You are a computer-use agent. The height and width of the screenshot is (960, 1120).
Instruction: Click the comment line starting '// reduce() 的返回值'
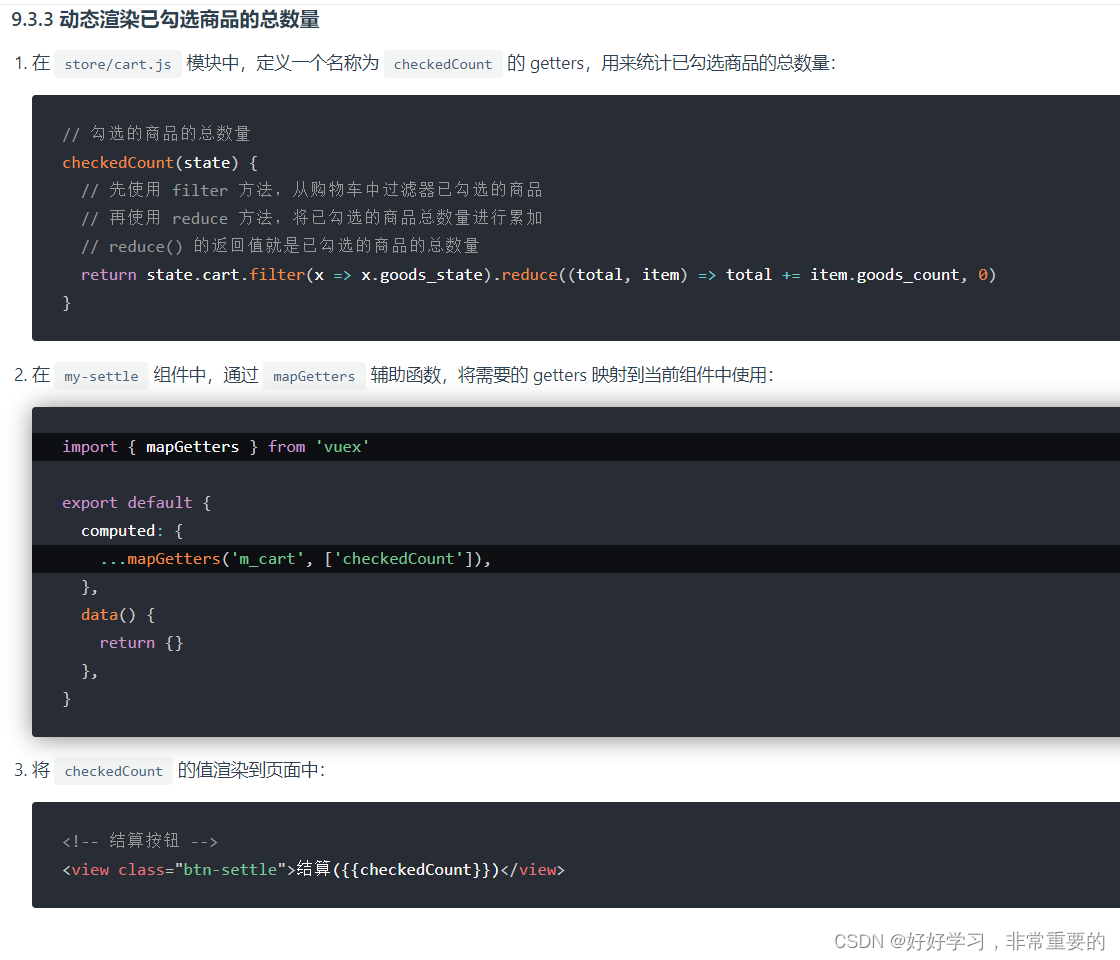coord(280,246)
